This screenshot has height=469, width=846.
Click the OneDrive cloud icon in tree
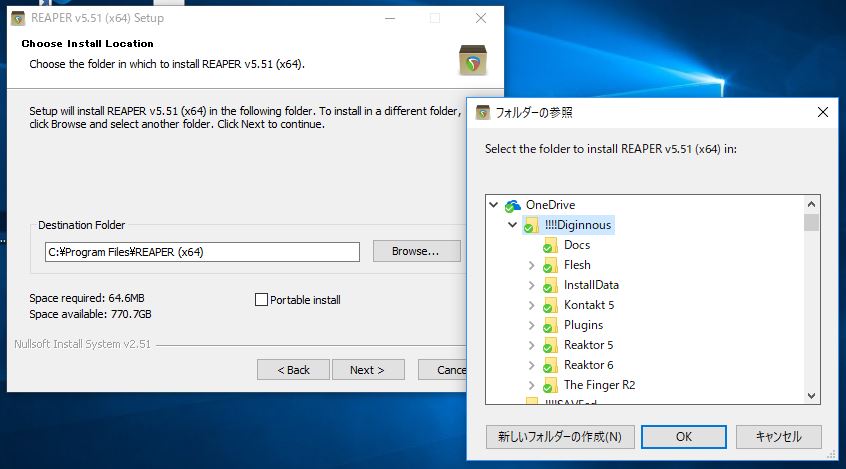513,206
